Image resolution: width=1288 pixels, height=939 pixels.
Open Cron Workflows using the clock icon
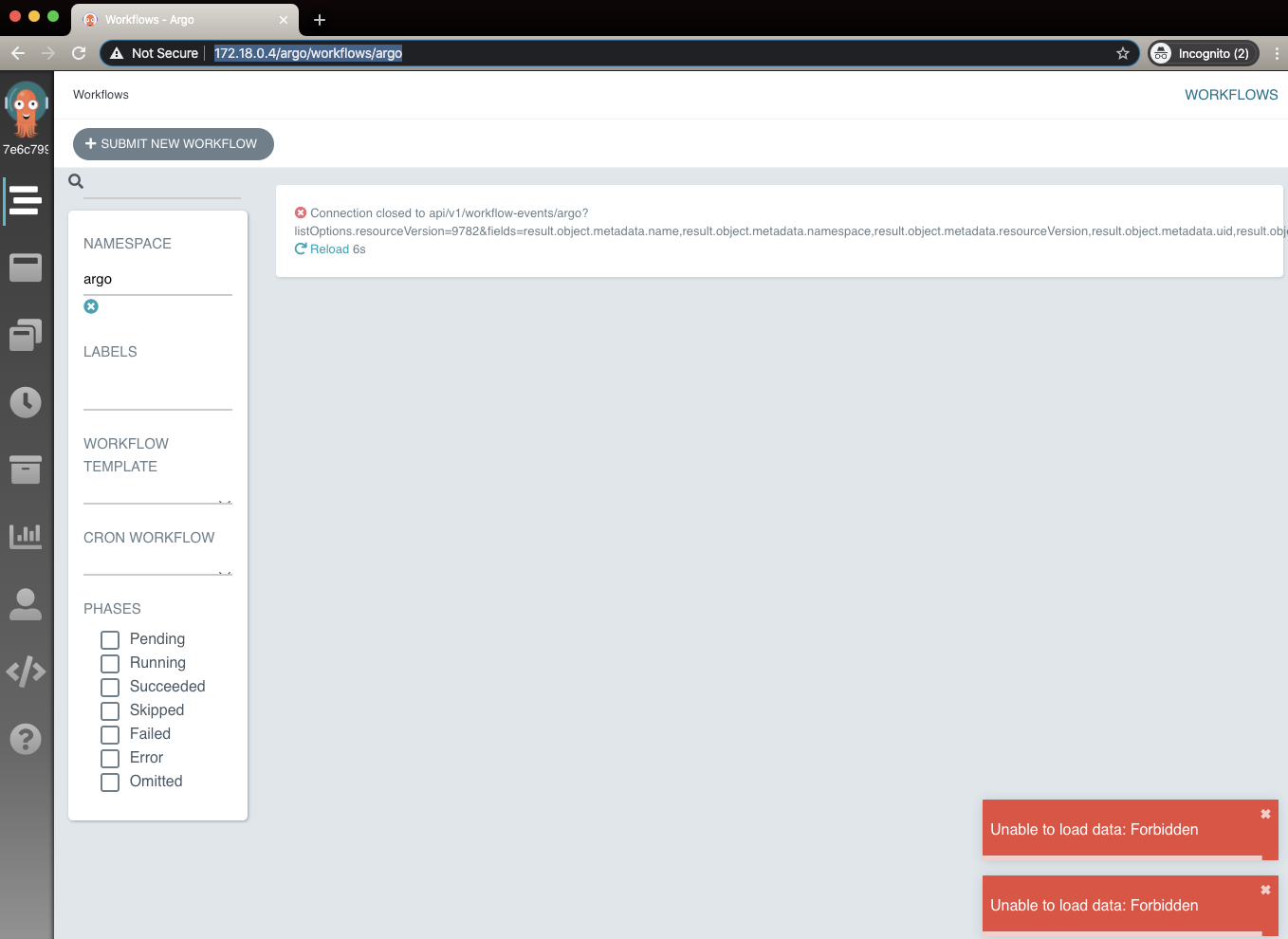pos(26,401)
